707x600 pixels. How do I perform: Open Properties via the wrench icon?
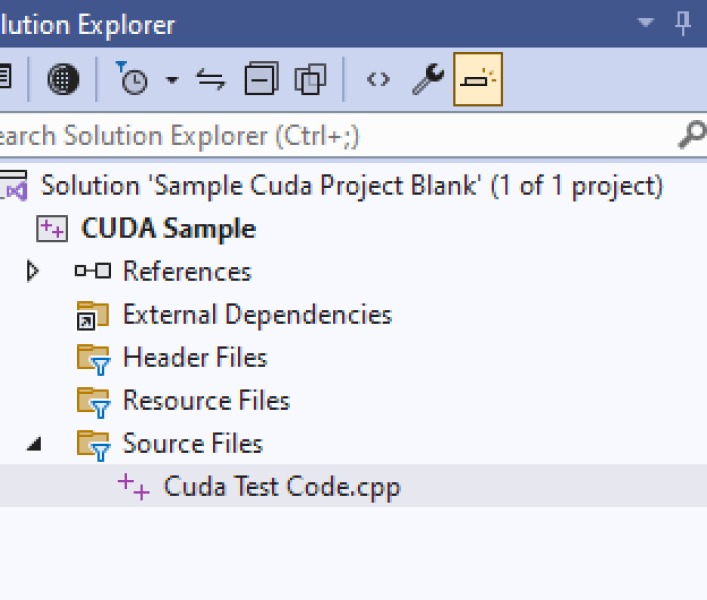[x=428, y=80]
